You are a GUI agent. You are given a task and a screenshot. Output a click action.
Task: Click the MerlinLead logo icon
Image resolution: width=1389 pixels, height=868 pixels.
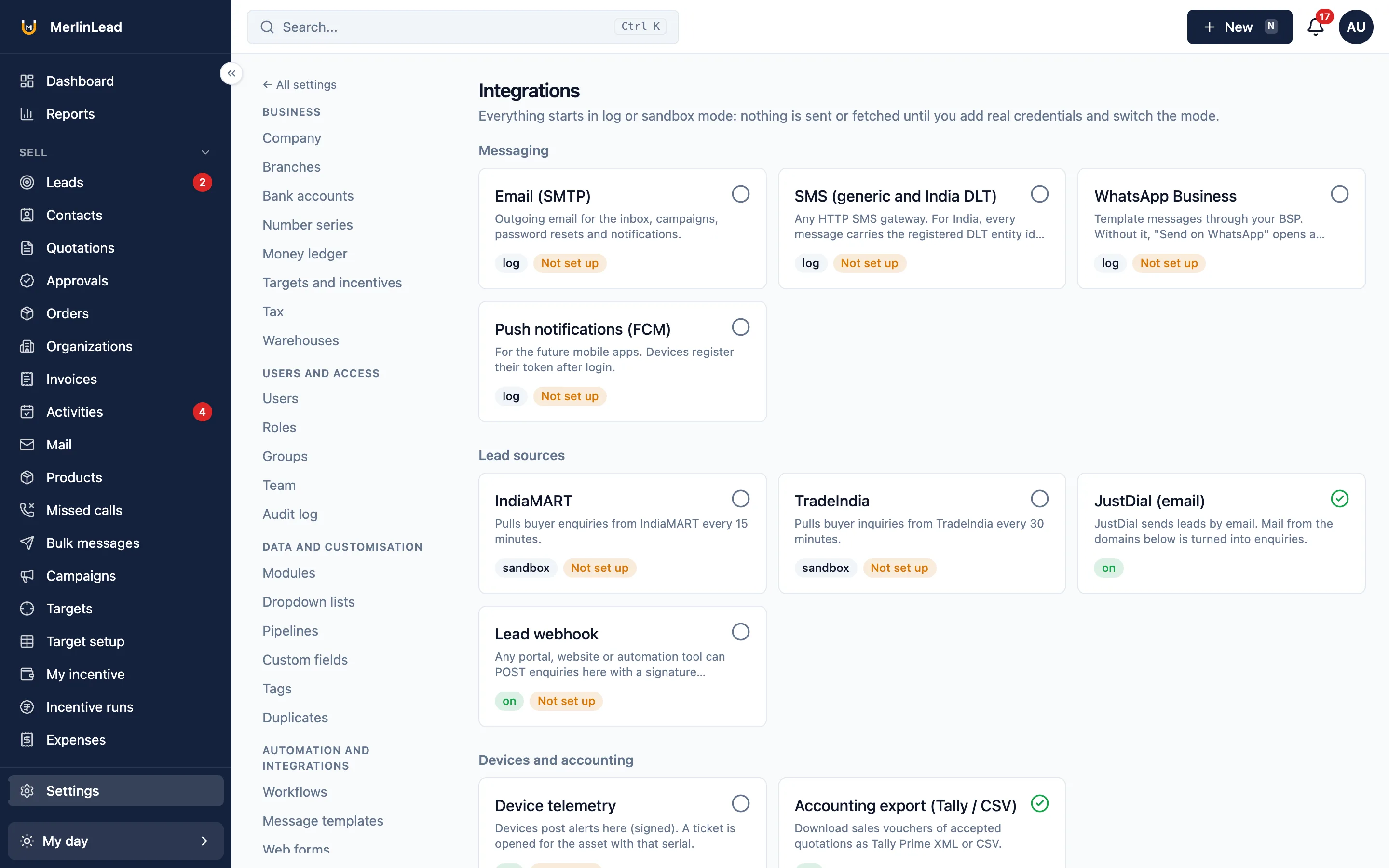point(29,27)
